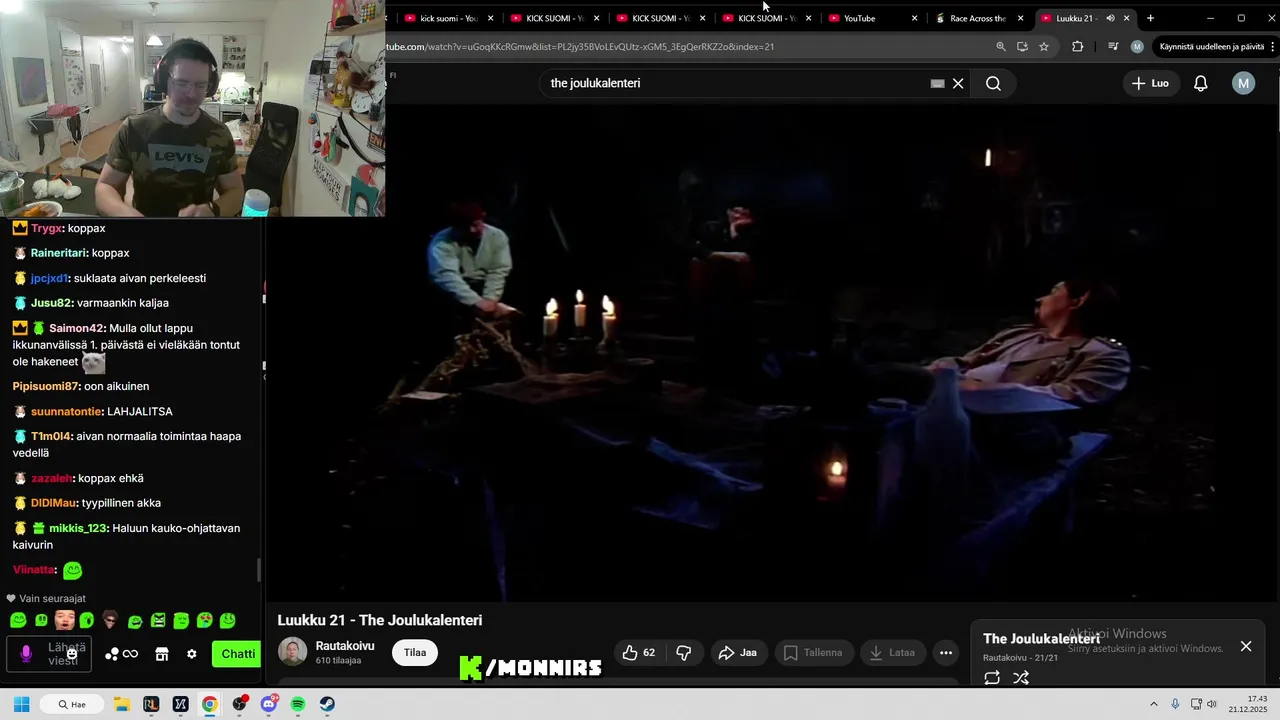Click username Saimon42 in chat
This screenshot has width=1280, height=720.
(x=77, y=328)
